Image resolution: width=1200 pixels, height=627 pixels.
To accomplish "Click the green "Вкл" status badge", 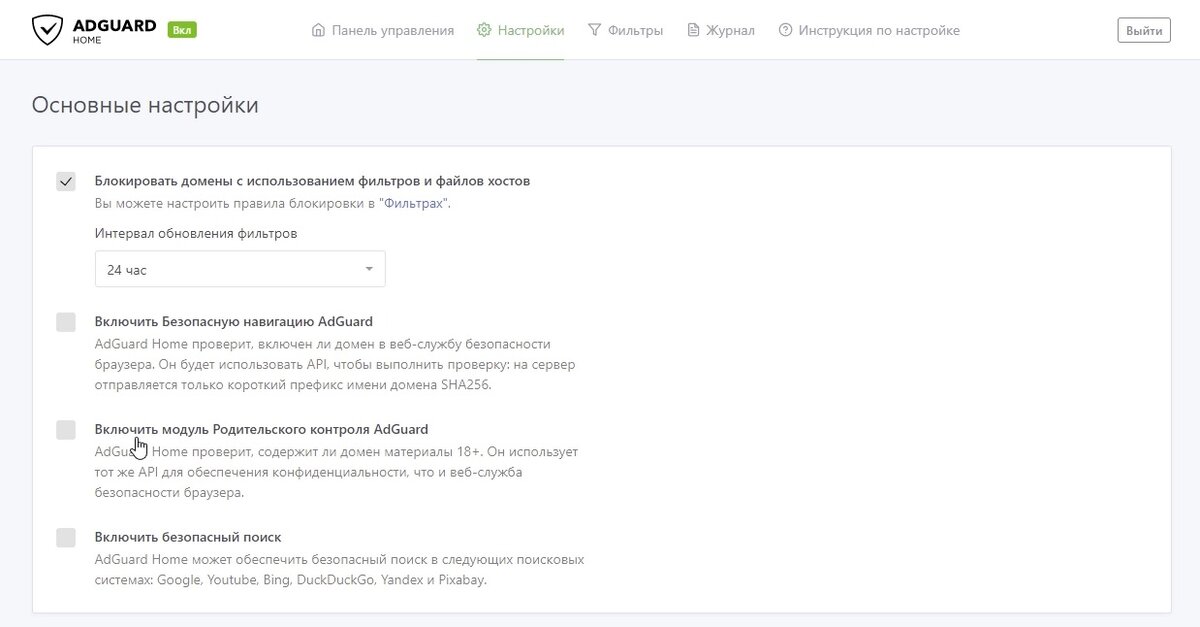I will click(x=182, y=30).
